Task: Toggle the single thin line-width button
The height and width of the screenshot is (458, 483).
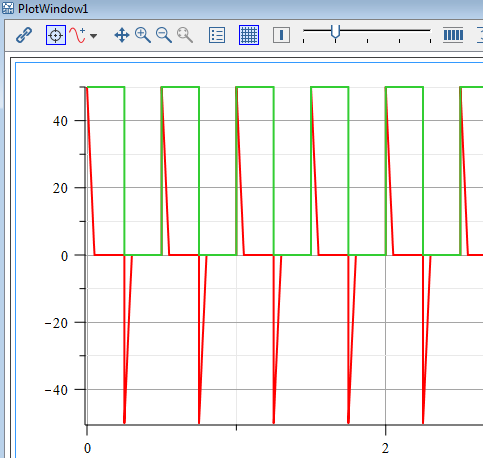Action: pos(281,35)
